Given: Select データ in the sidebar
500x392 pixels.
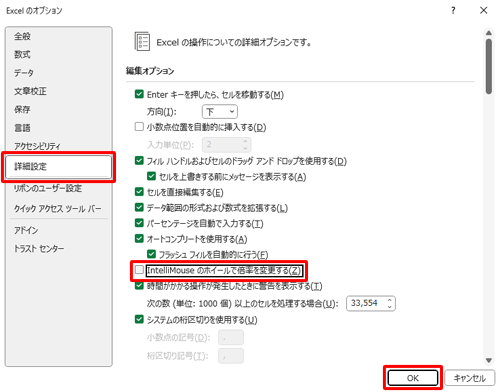Looking at the screenshot, I should pyautogui.click(x=24, y=73).
